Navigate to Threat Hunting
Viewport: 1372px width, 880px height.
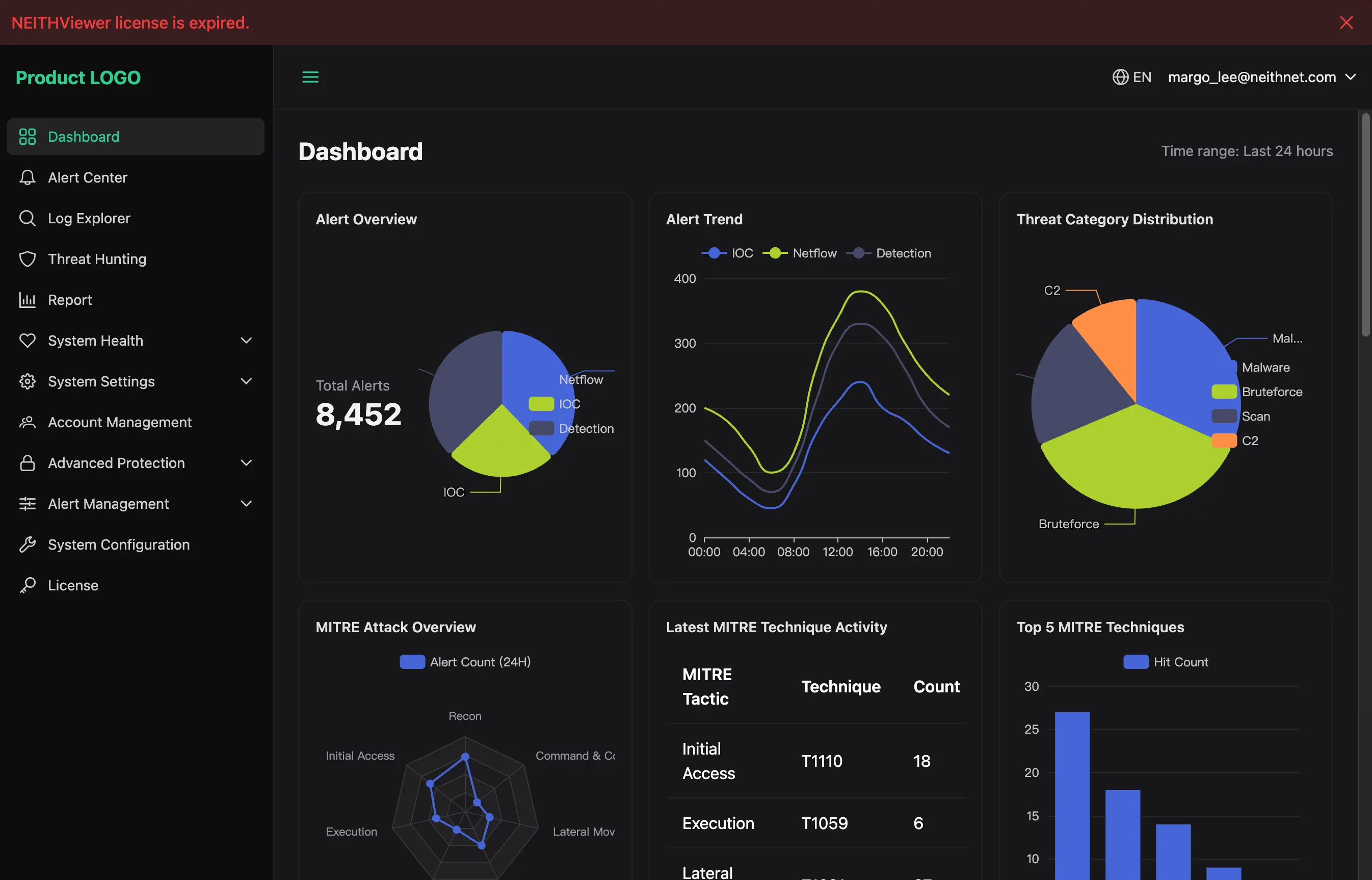click(x=136, y=259)
